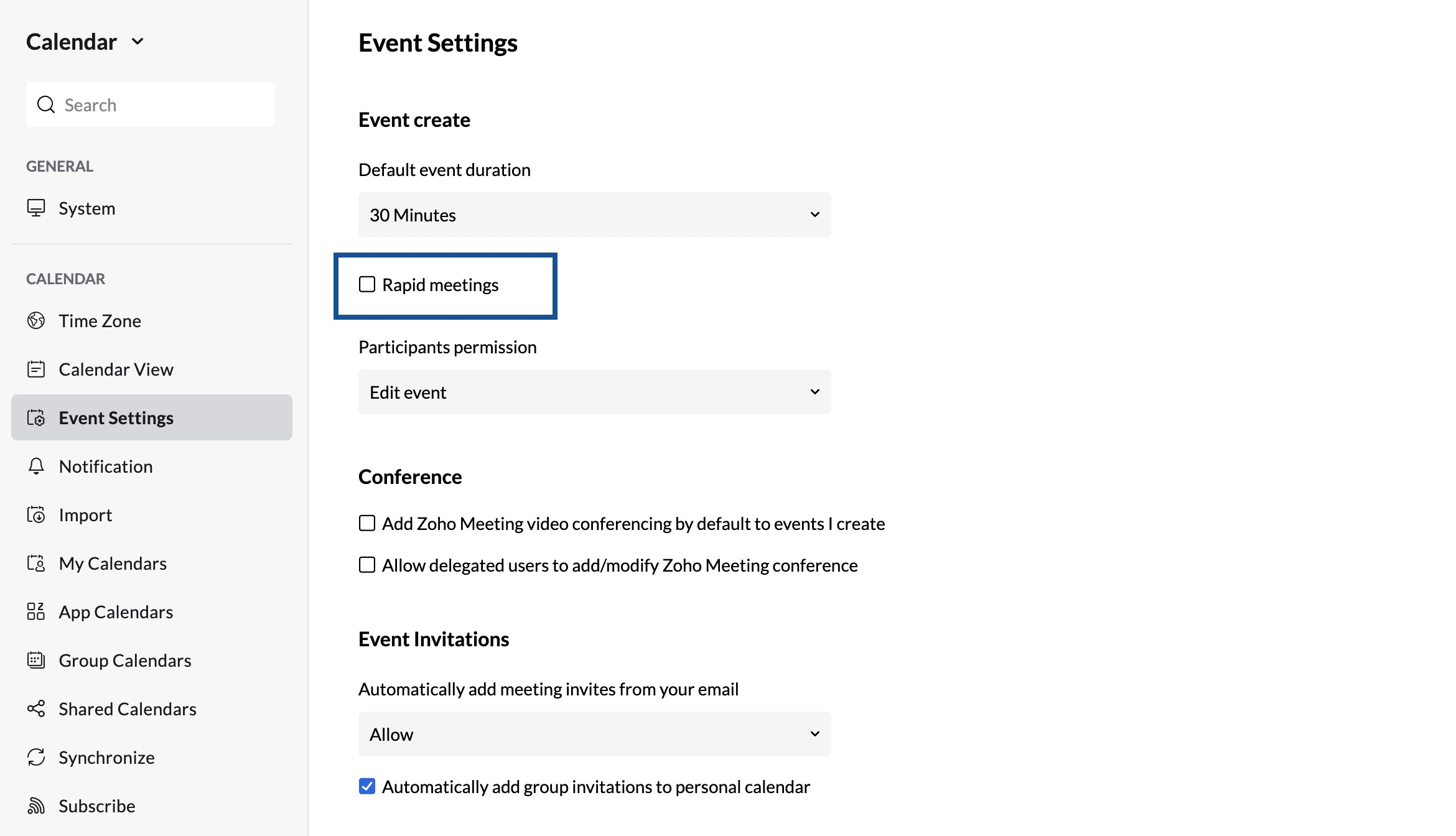1456x836 pixels.
Task: Click the Import calendar icon
Action: point(36,514)
